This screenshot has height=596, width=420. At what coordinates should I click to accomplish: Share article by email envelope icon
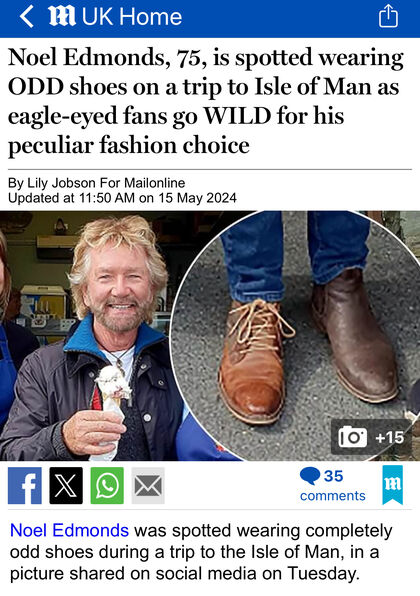click(x=148, y=486)
